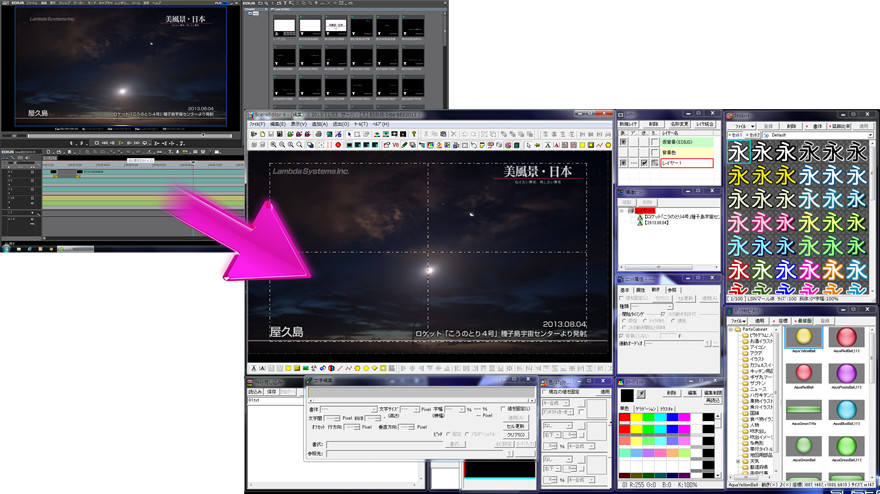Expand the 天気 folder node
The image size is (880, 494).
click(x=738, y=461)
